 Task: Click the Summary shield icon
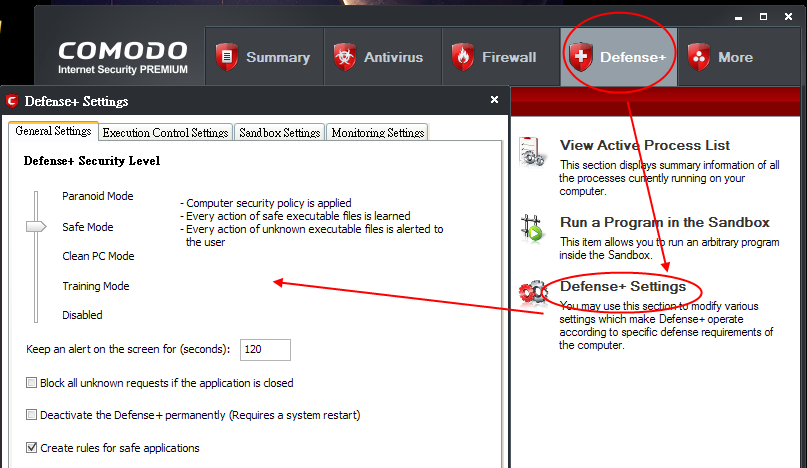[x=226, y=57]
